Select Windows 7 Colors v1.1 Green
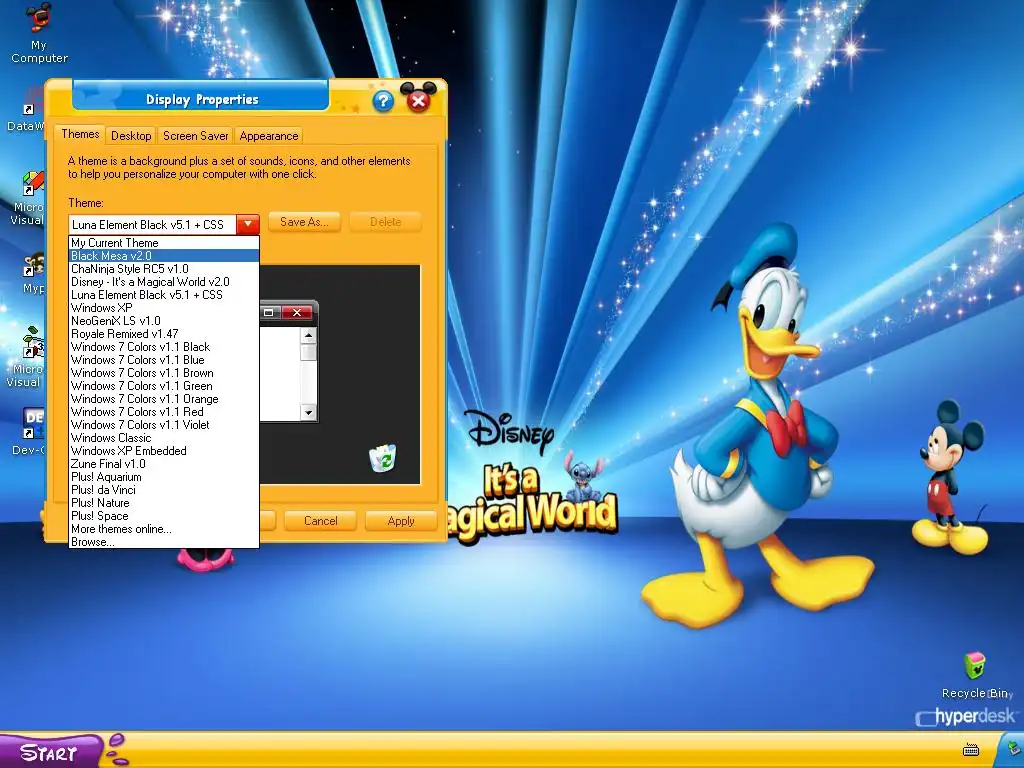Screen dimensions: 1024x768 pyautogui.click(x=164, y=386)
